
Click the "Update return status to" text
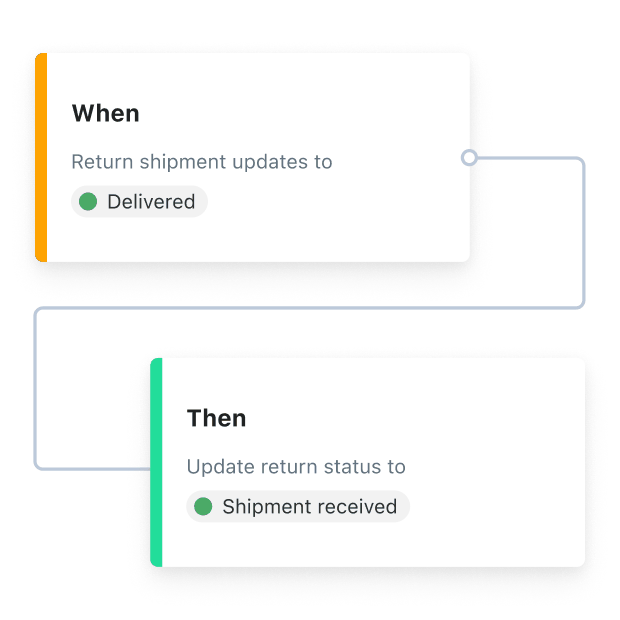296,467
